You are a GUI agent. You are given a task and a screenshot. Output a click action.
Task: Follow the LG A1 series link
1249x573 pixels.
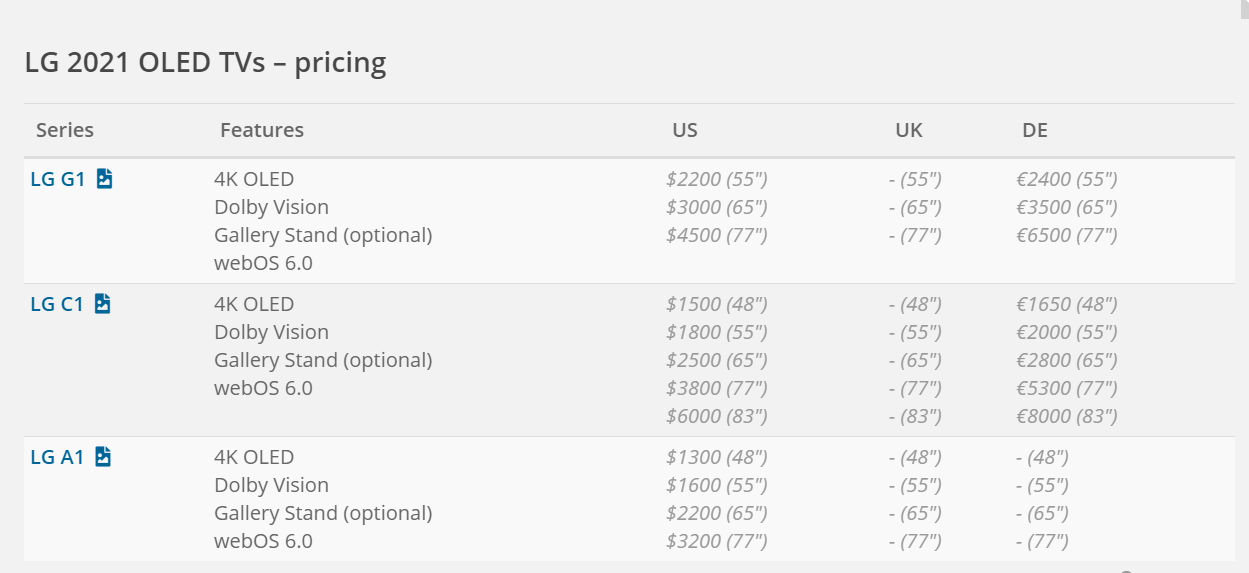(x=57, y=458)
